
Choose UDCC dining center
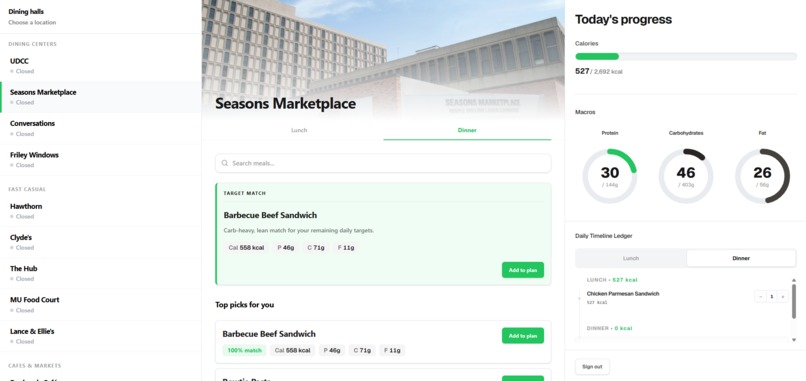(101, 65)
